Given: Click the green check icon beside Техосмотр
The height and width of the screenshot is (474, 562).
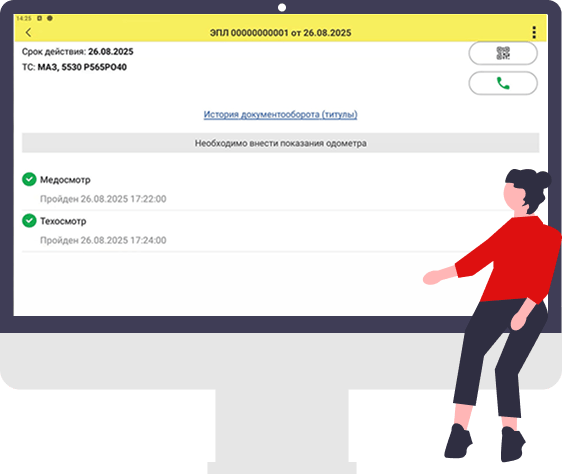Looking at the screenshot, I should coord(29,221).
